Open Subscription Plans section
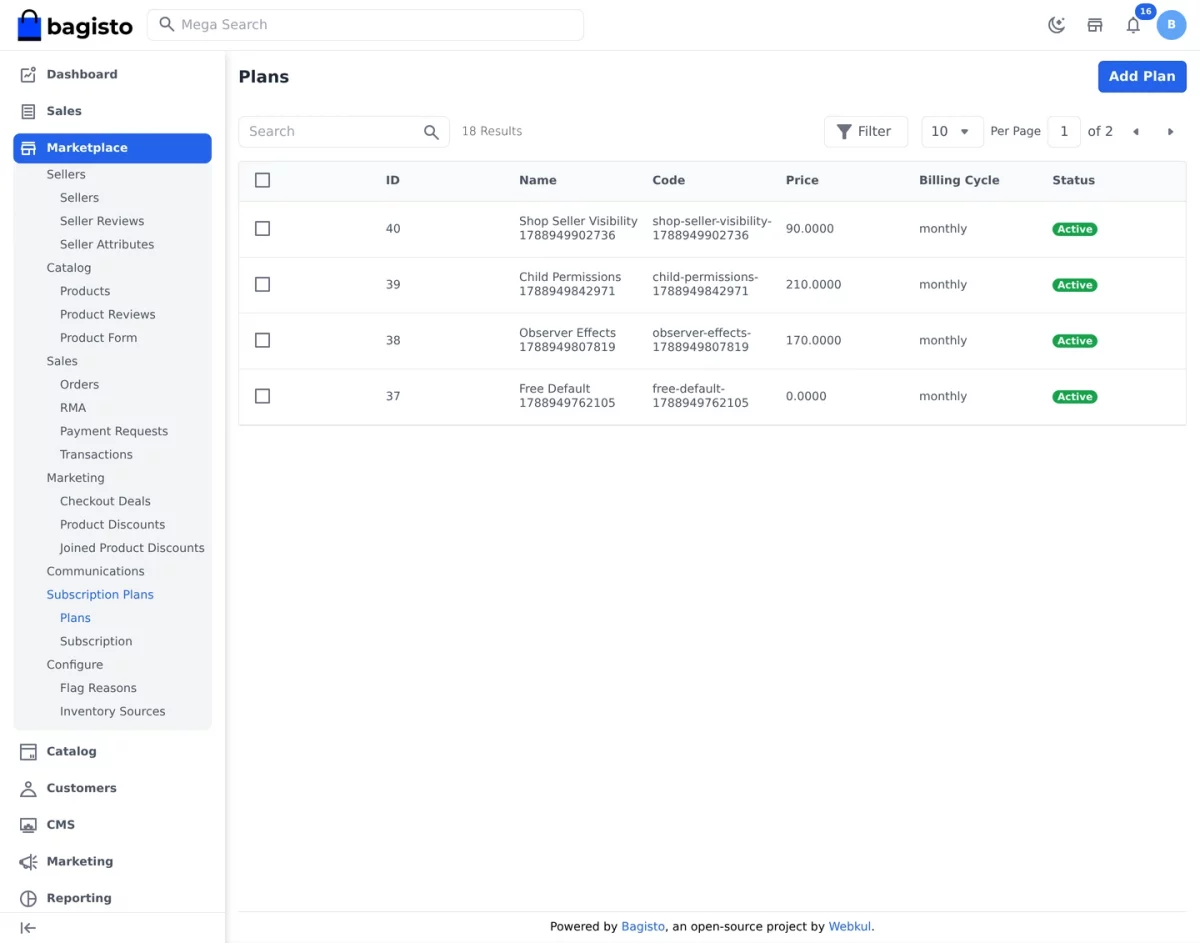This screenshot has height=943, width=1200. 100,595
